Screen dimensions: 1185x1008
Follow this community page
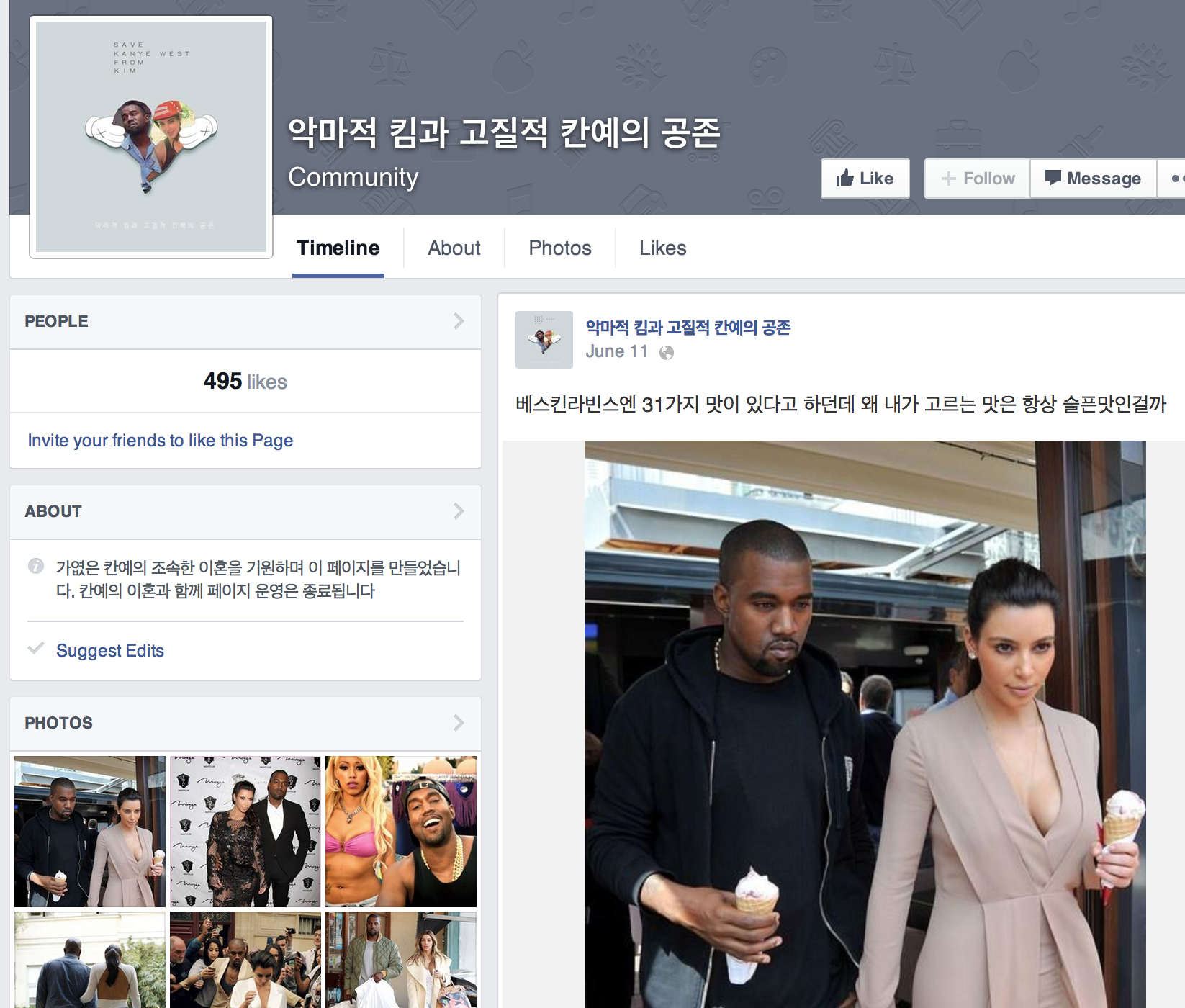[978, 179]
